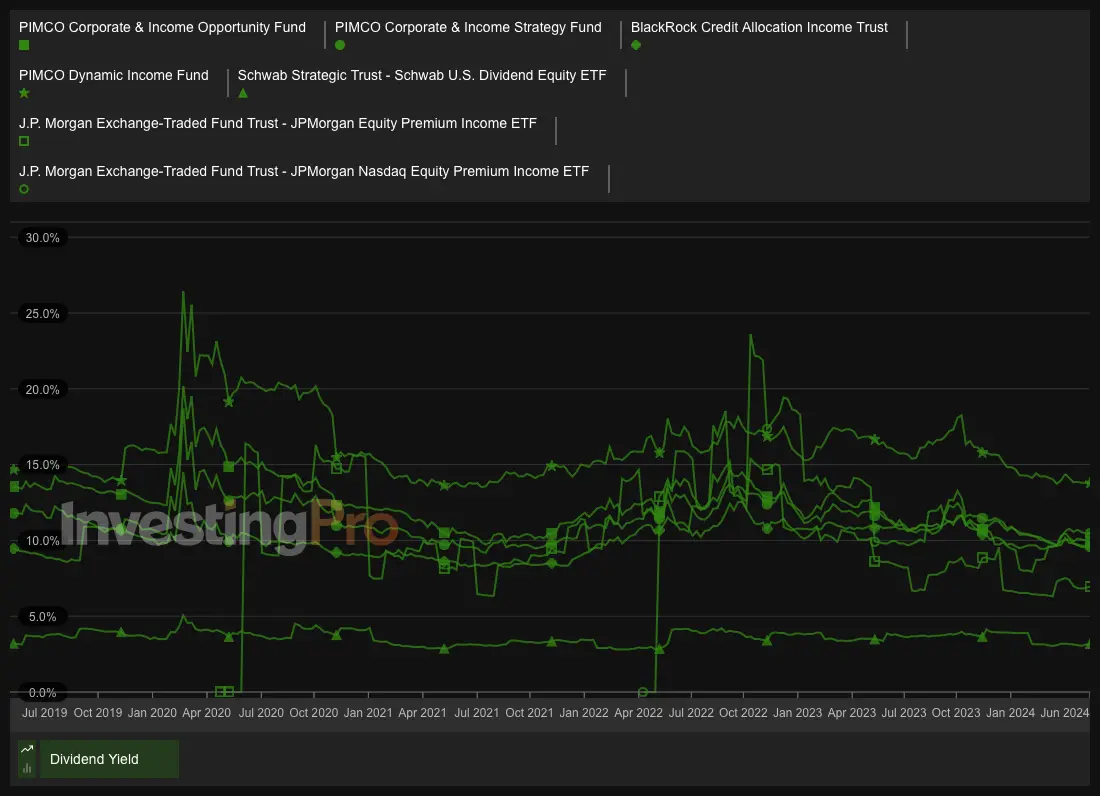Click the Jul 2021 date label
The width and height of the screenshot is (1100, 796).
[477, 713]
